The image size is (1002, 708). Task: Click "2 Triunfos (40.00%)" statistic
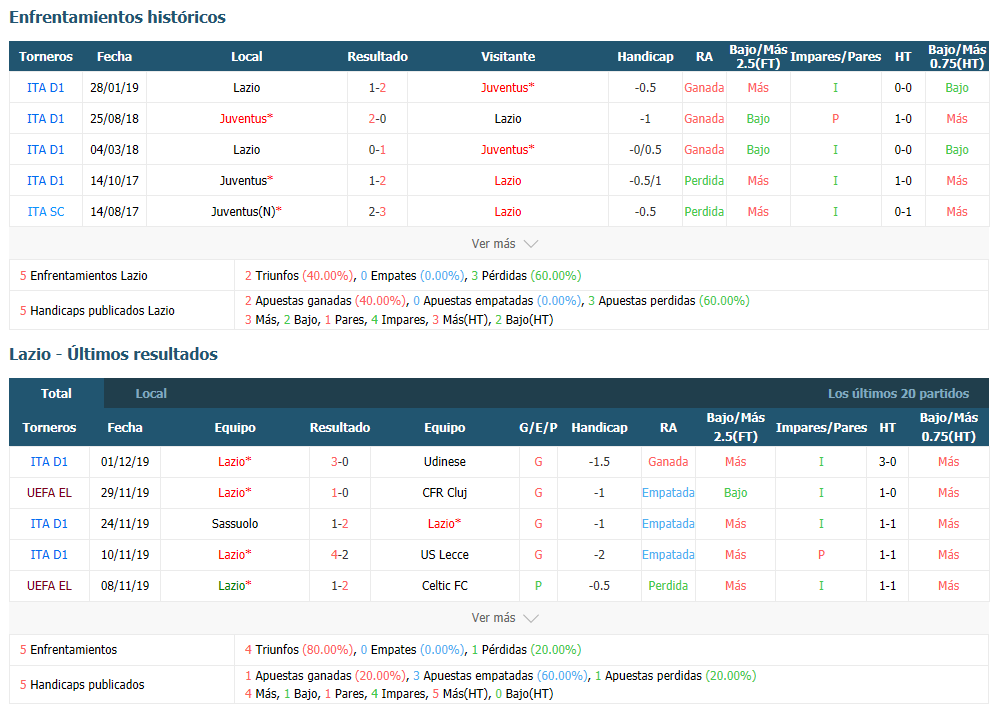299,275
